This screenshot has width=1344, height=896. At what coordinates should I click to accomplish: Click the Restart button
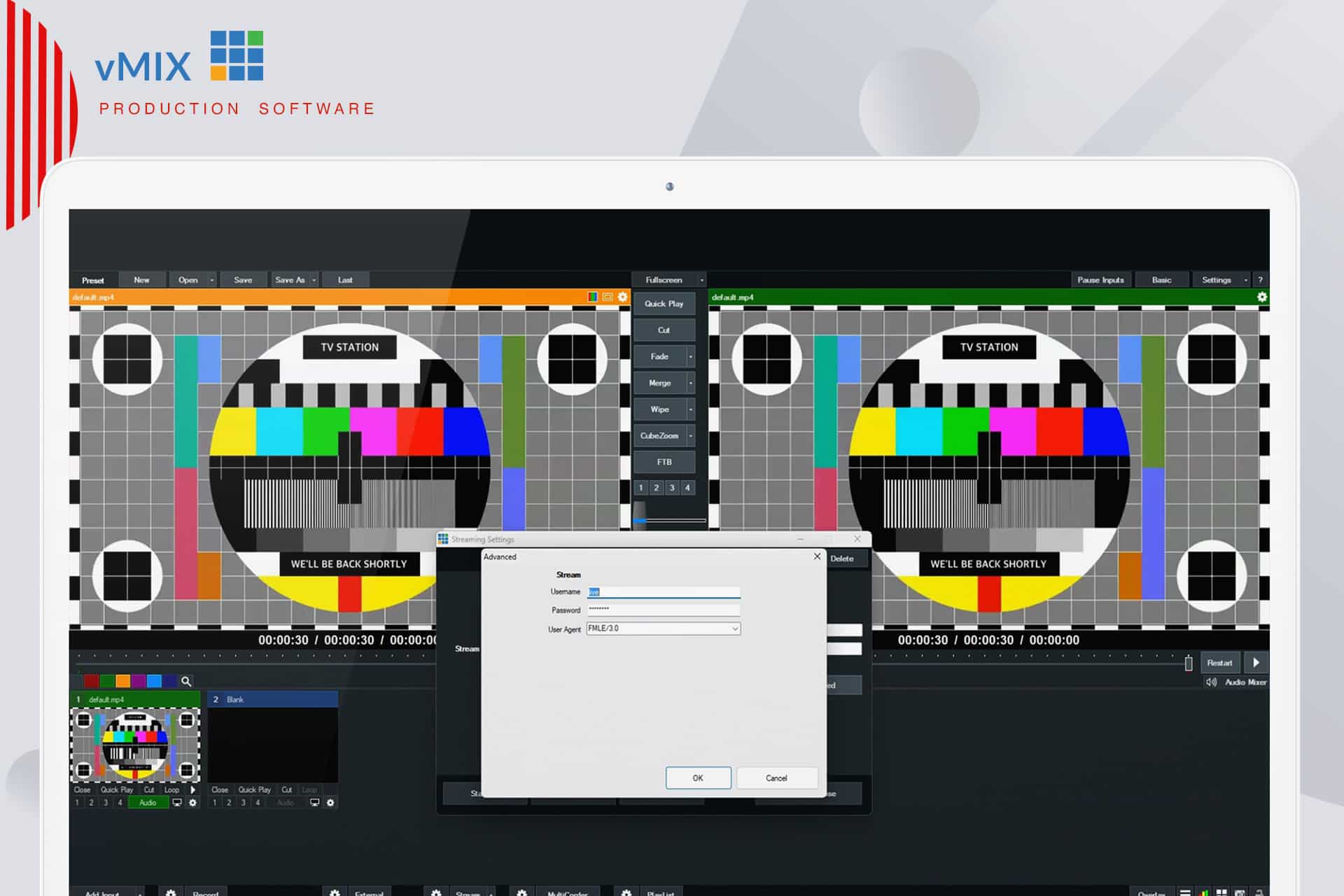coord(1219,662)
